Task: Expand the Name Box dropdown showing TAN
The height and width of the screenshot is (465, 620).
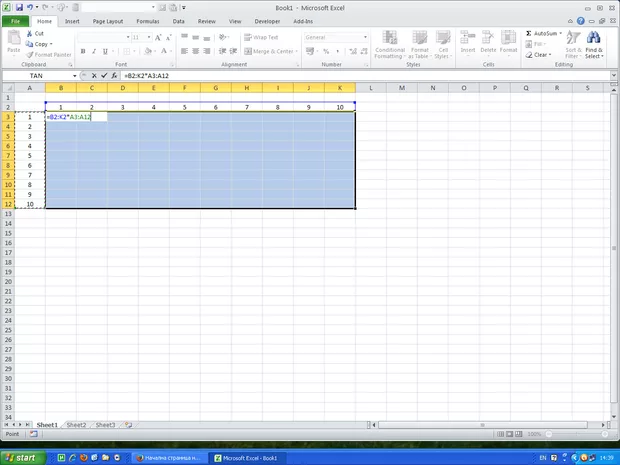Action: (x=74, y=76)
